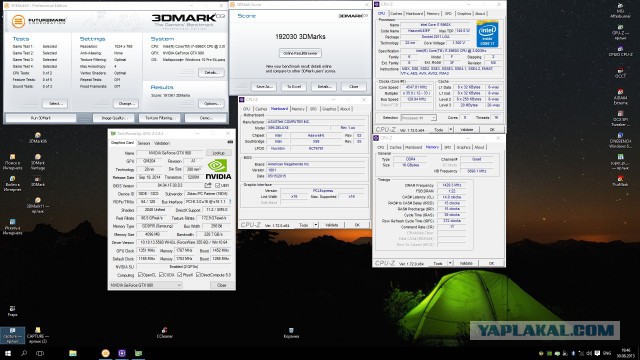Click the taskbar search icon
Screen dimensions: 640x360
pyautogui.click(x=24, y=353)
